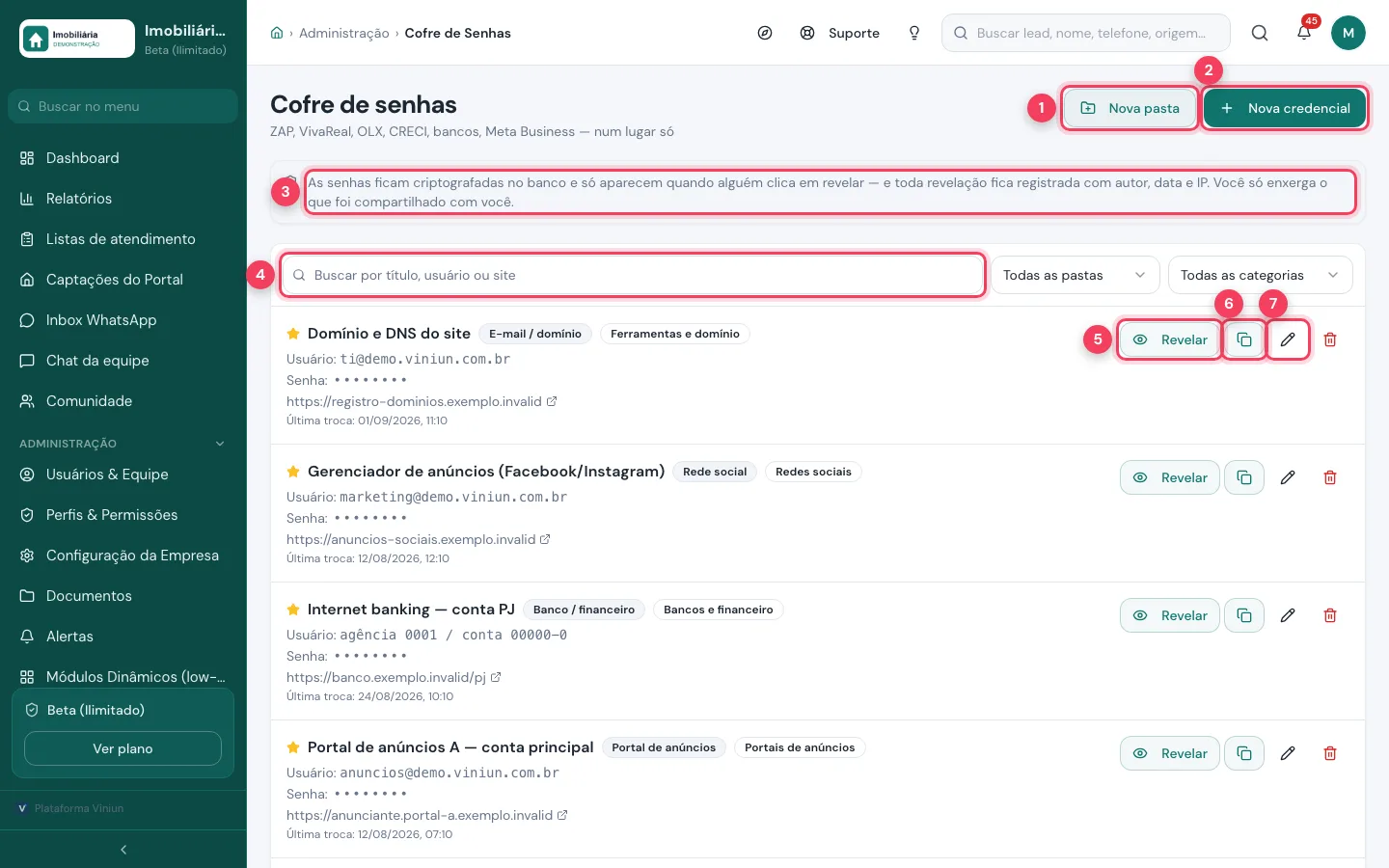Focus the Buscar no menu sidebar field

pyautogui.click(x=123, y=106)
